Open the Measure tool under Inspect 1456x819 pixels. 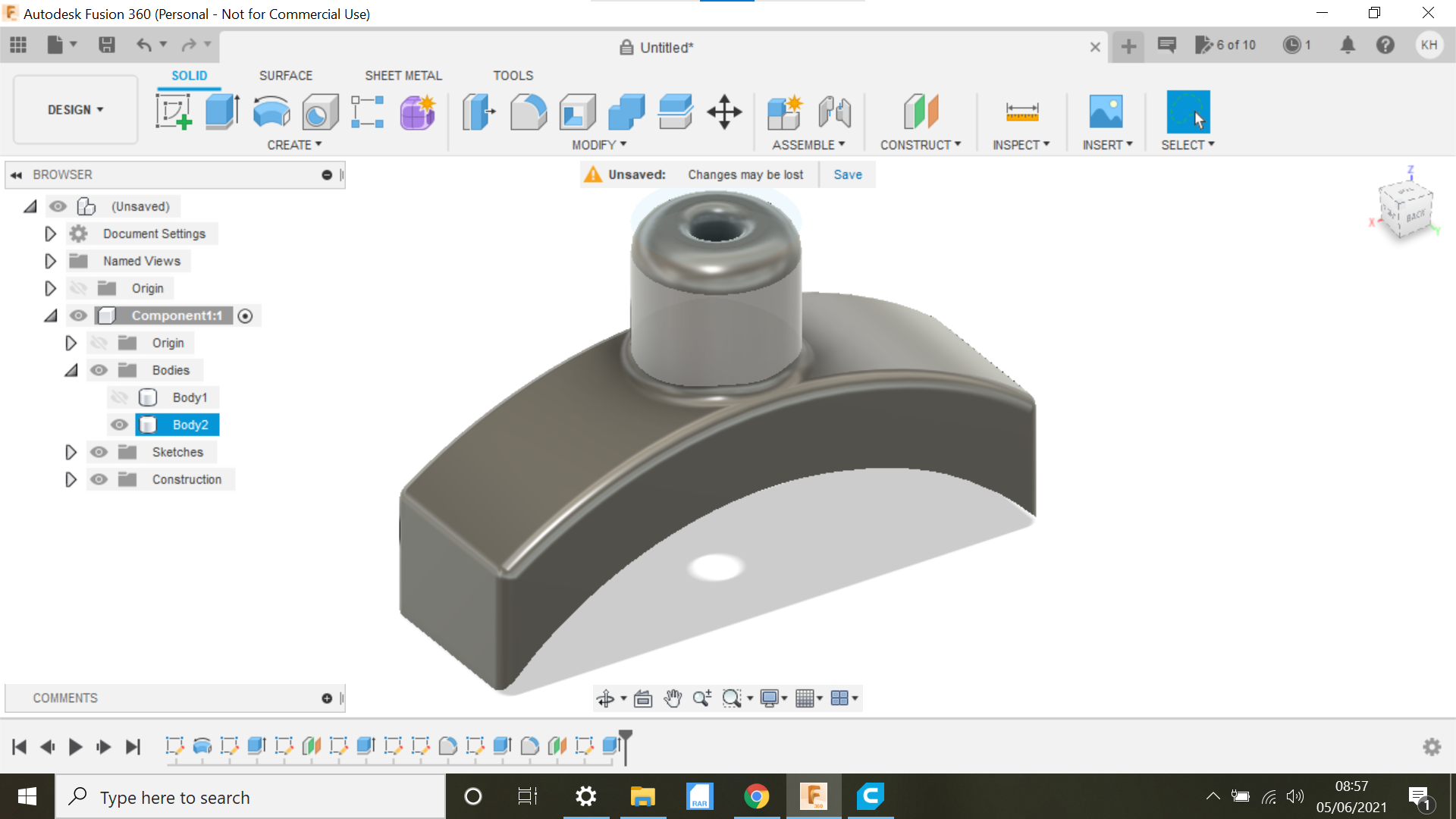(1021, 111)
